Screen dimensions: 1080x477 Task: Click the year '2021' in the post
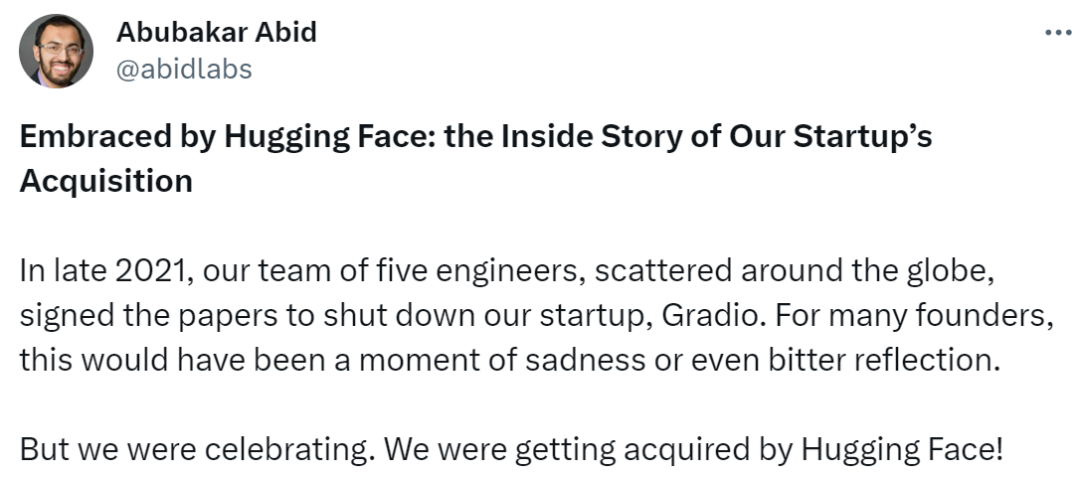(152, 271)
